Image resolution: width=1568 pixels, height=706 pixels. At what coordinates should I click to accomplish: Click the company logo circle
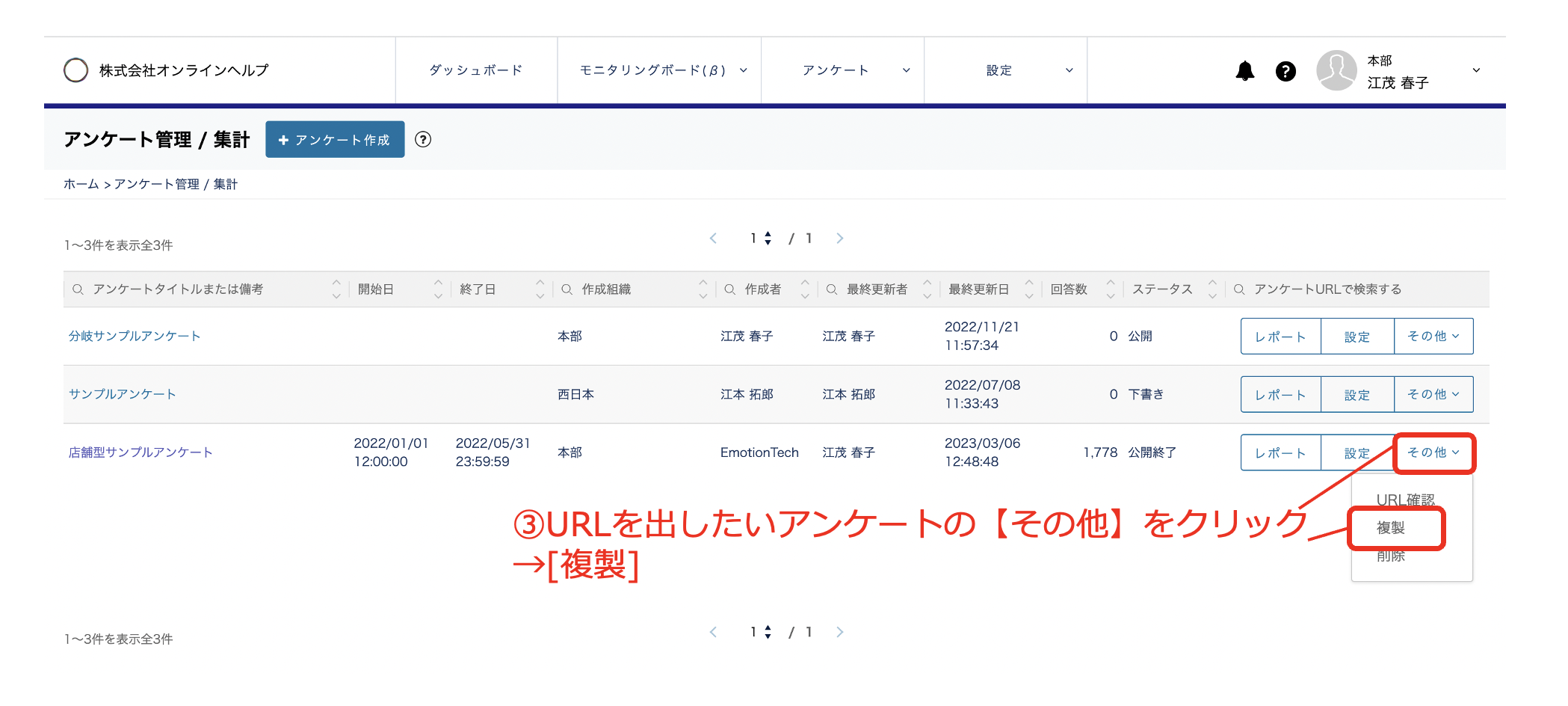click(75, 70)
